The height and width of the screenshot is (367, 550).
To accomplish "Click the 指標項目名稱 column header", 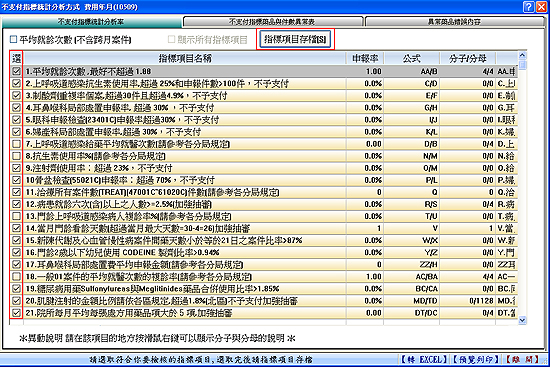I will (x=185, y=58).
